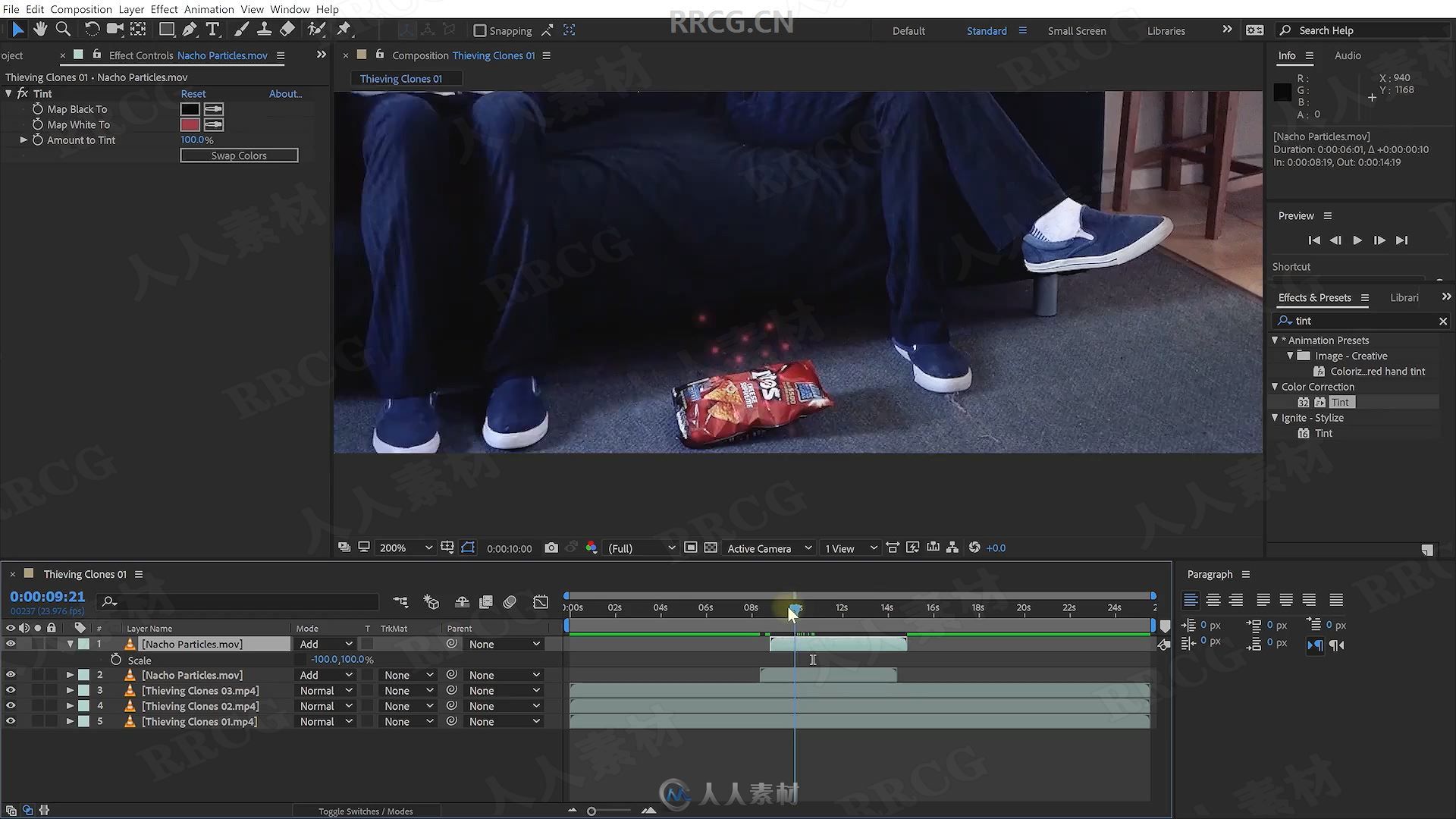1456x819 pixels.
Task: Open layer 1 blending Mode dropdown
Action: (325, 644)
